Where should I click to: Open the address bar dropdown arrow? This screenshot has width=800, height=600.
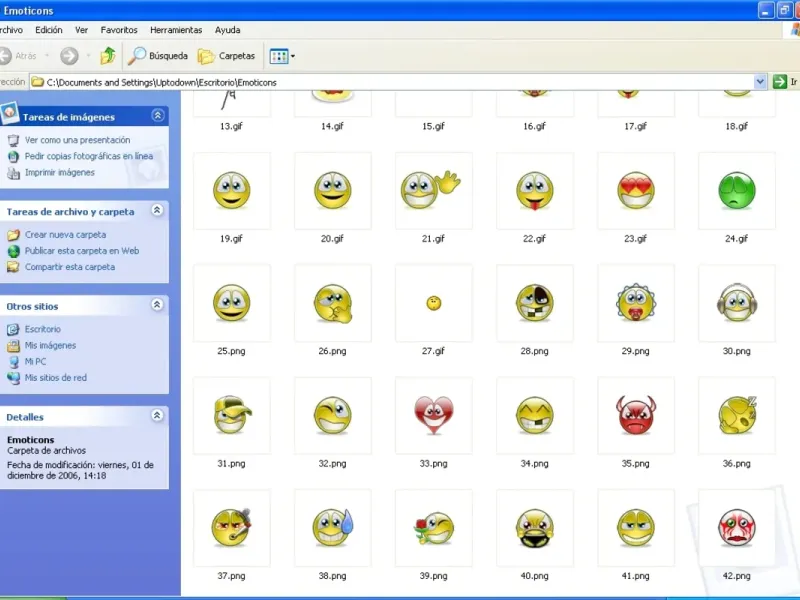tap(760, 82)
